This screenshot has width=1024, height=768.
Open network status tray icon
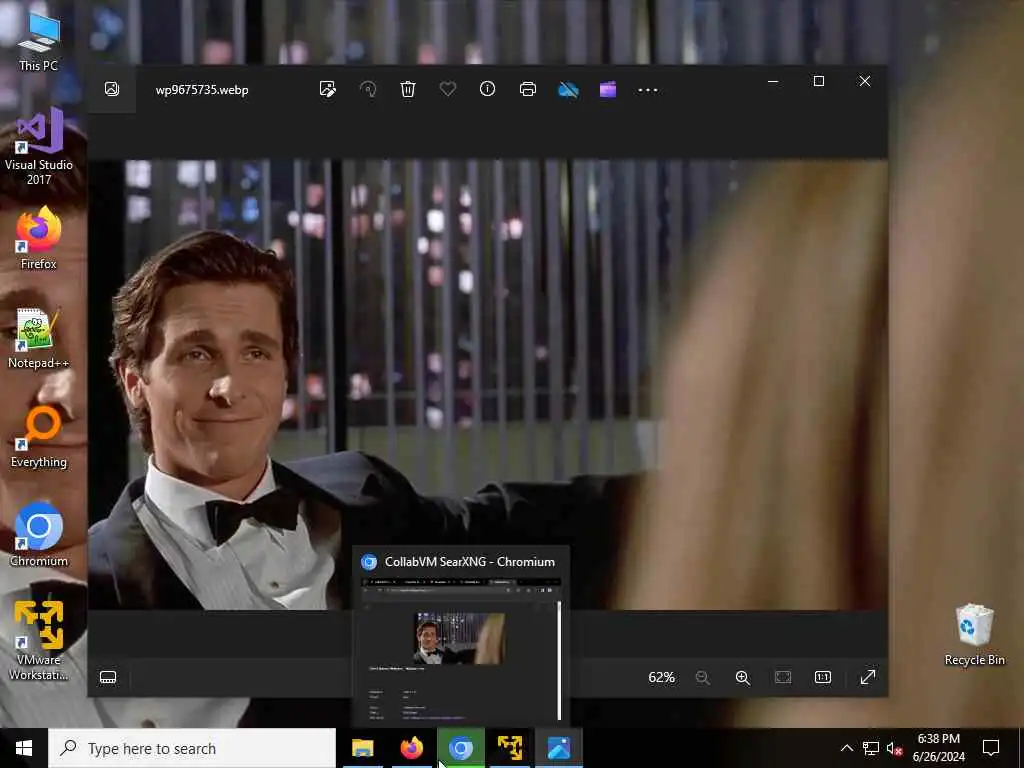[871, 748]
